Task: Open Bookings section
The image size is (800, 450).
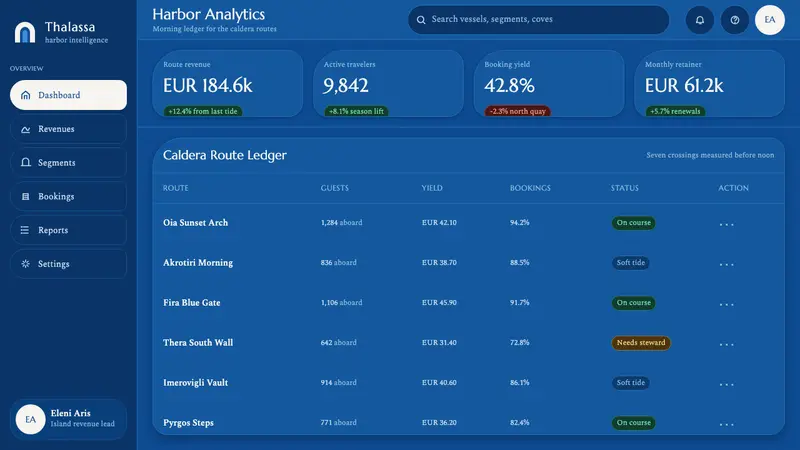Action: click(x=68, y=196)
